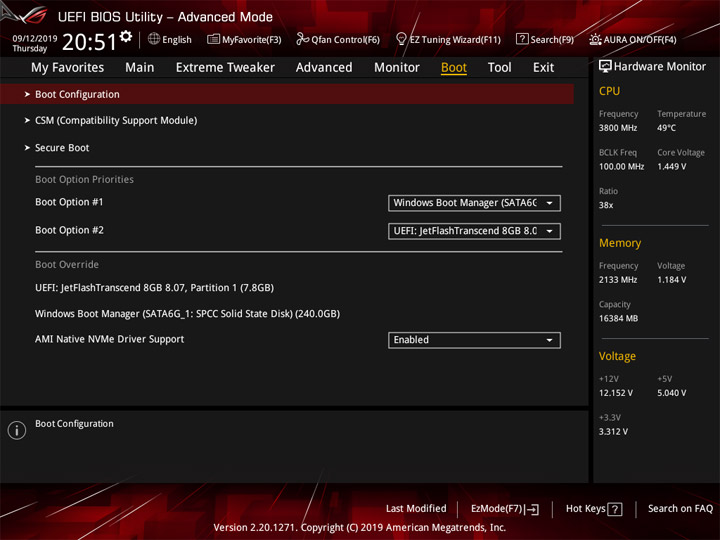Boot override from UEFI JetFlashTranscend 8GB
720x540 pixels.
tap(154, 288)
